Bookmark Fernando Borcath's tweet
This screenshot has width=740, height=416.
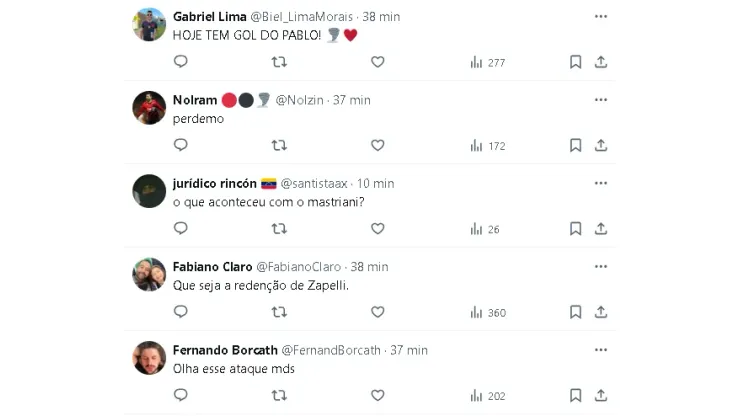[x=576, y=395]
